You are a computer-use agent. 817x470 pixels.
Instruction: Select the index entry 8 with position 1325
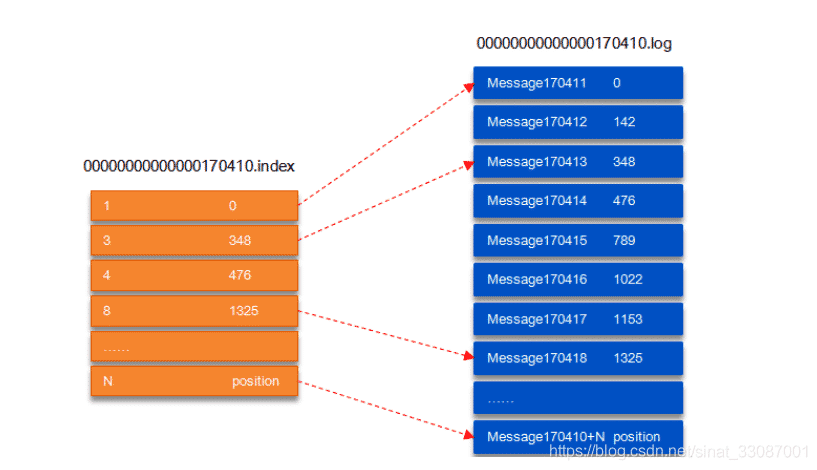pos(194,311)
